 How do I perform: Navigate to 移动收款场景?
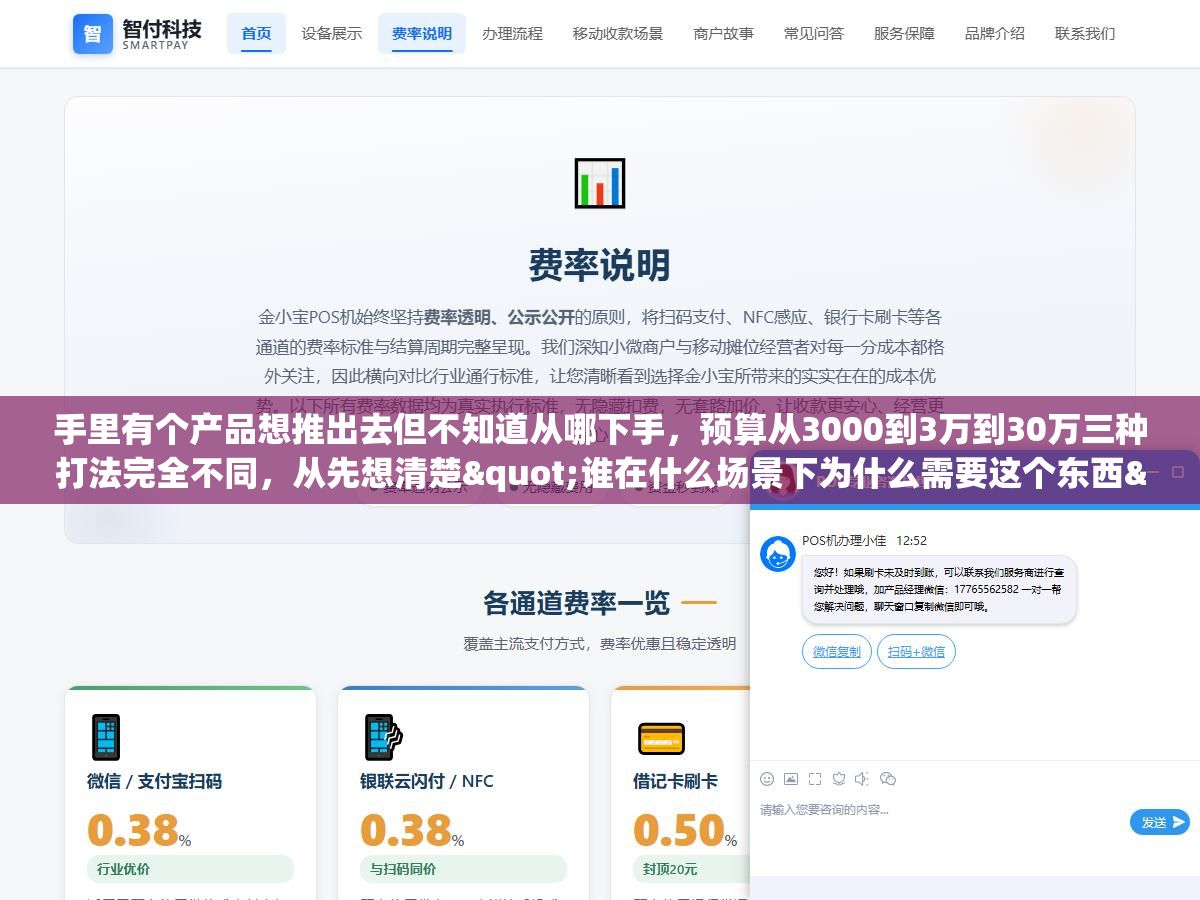618,33
